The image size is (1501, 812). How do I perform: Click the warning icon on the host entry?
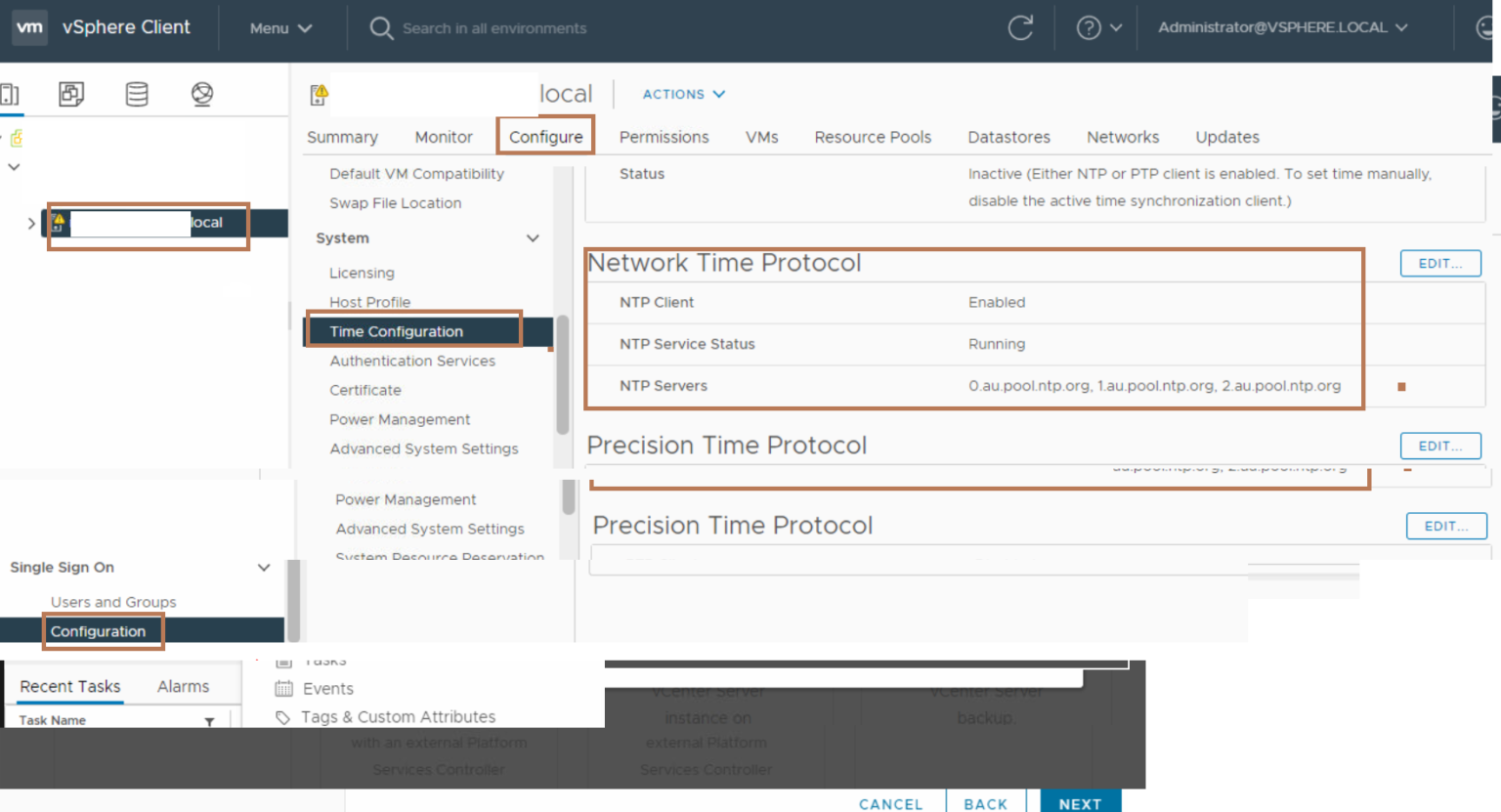click(x=58, y=223)
